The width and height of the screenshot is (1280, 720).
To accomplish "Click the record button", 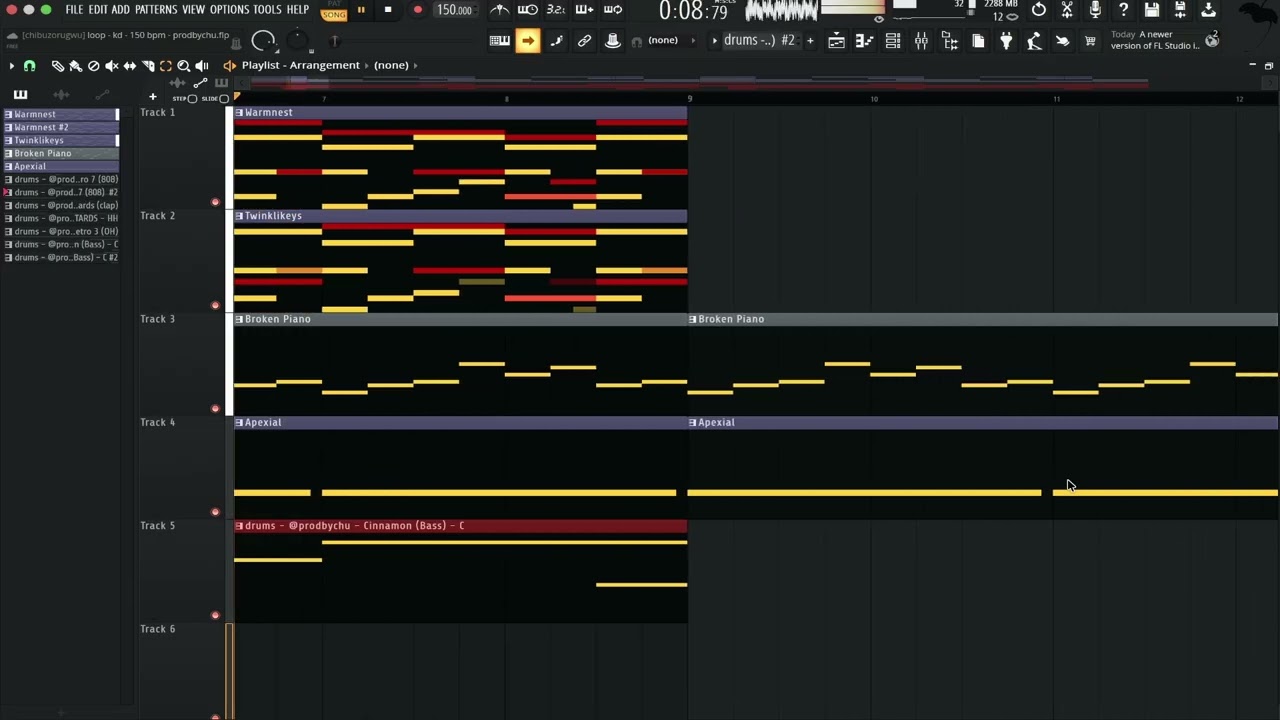I will (x=417, y=10).
